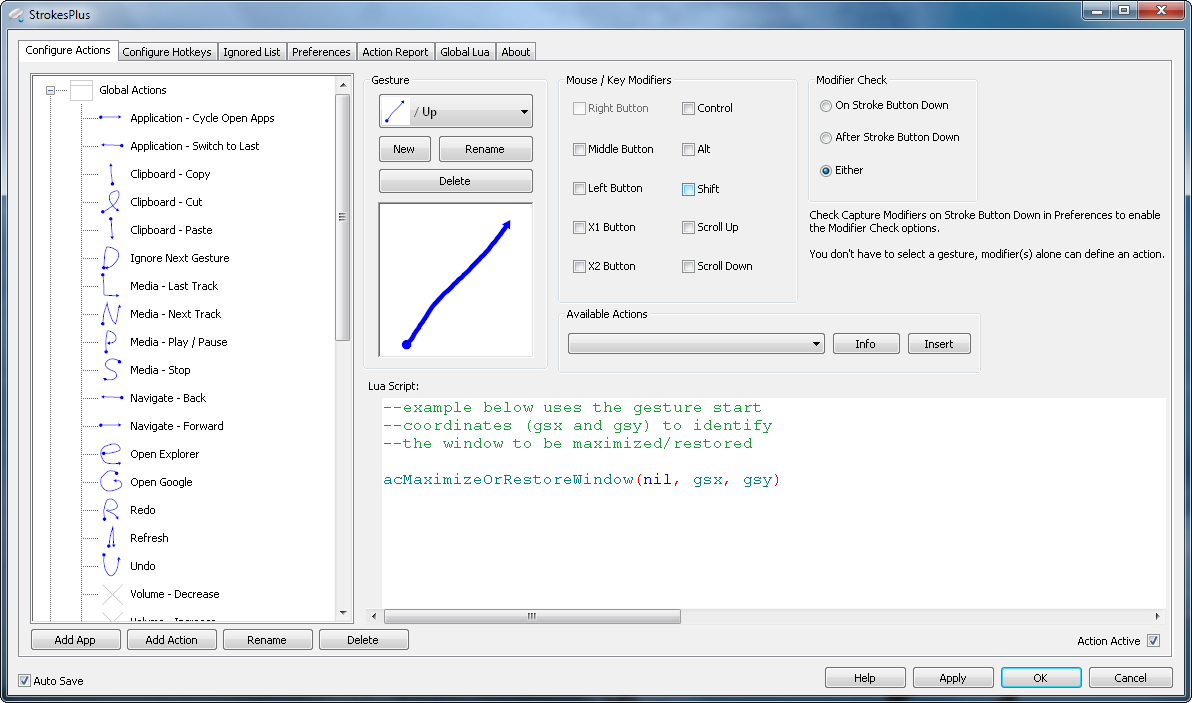This screenshot has height=703, width=1192.
Task: Click the Undo U gesture icon
Action: pyautogui.click(x=112, y=566)
